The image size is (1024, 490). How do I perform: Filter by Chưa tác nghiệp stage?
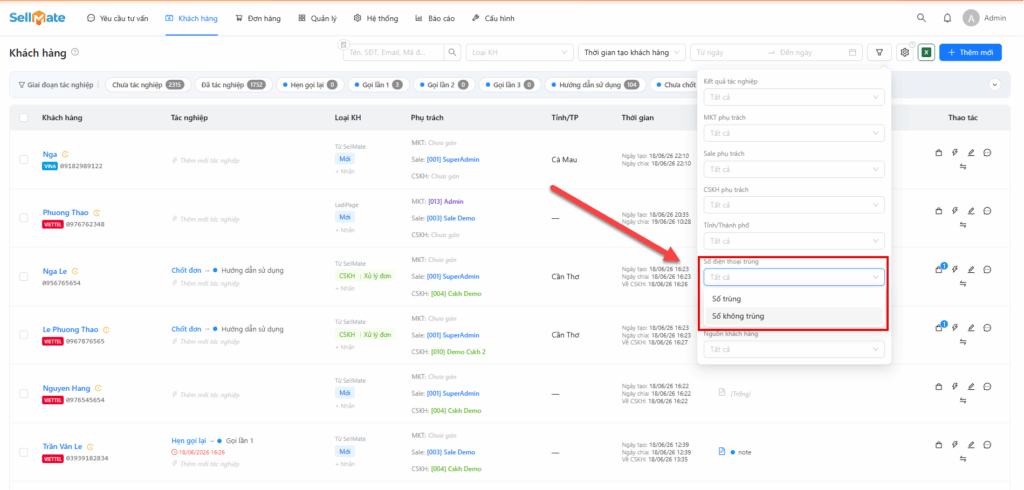(148, 84)
